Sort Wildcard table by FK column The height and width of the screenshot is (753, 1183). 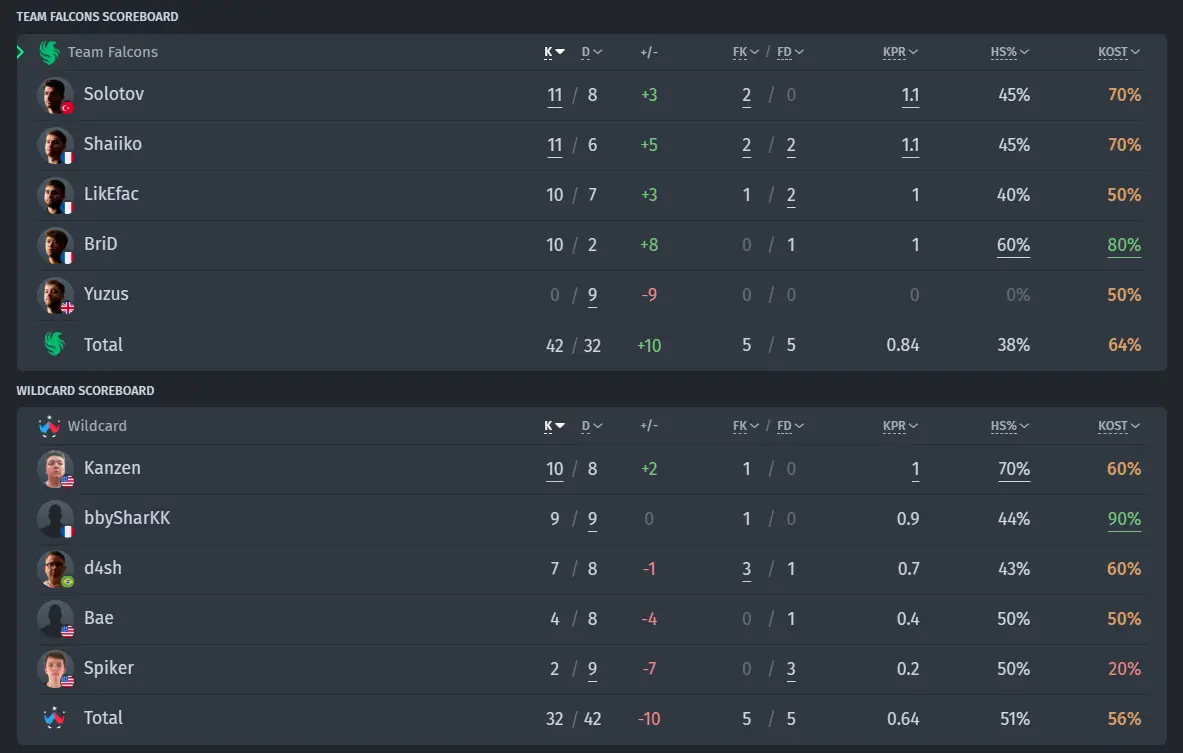click(745, 426)
